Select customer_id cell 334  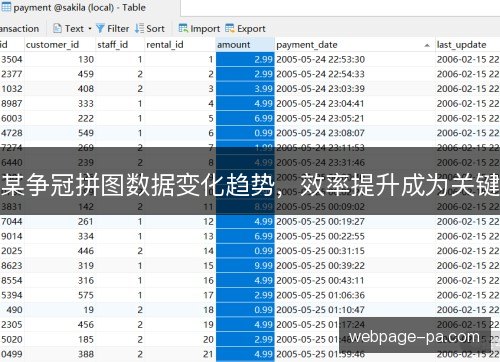60,236
